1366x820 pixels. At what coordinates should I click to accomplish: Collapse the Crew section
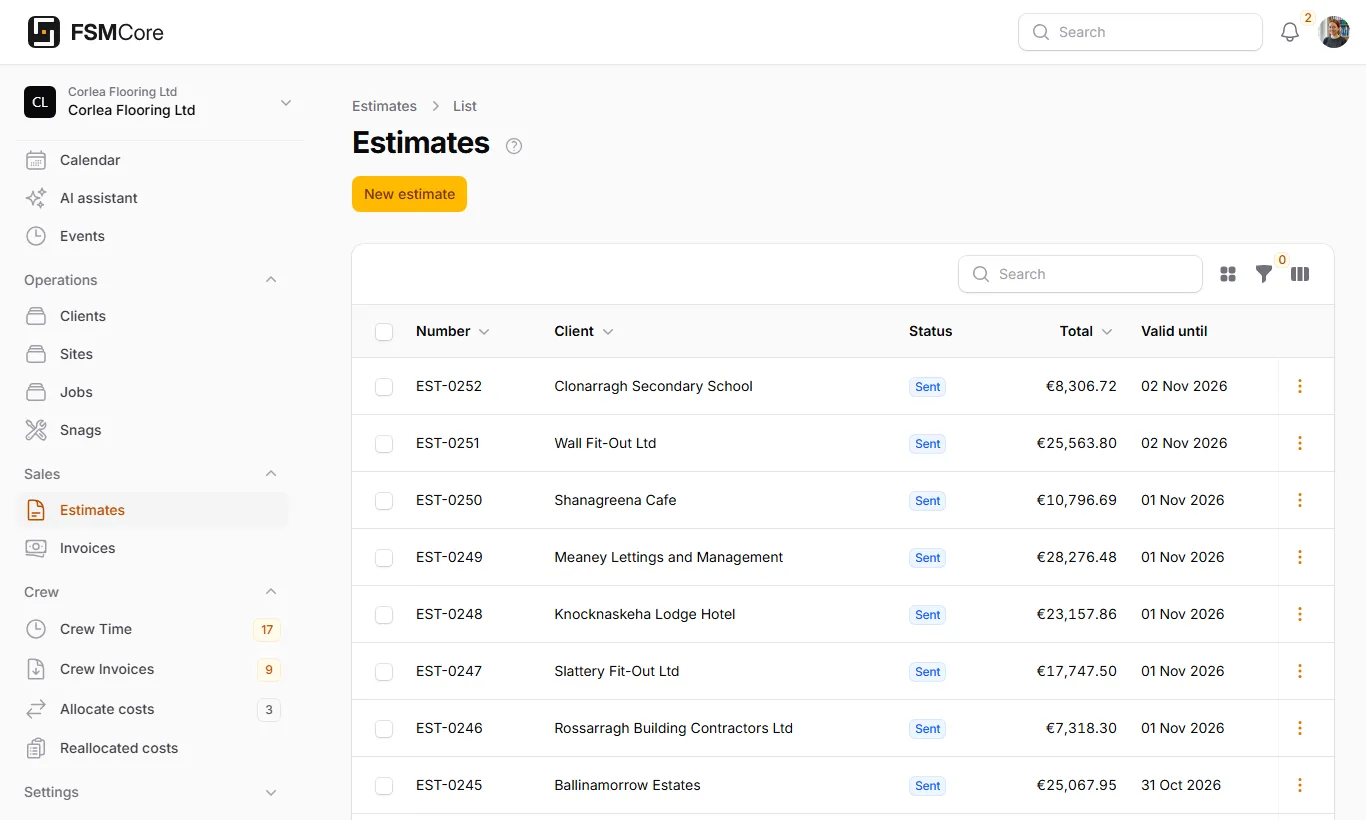271,592
